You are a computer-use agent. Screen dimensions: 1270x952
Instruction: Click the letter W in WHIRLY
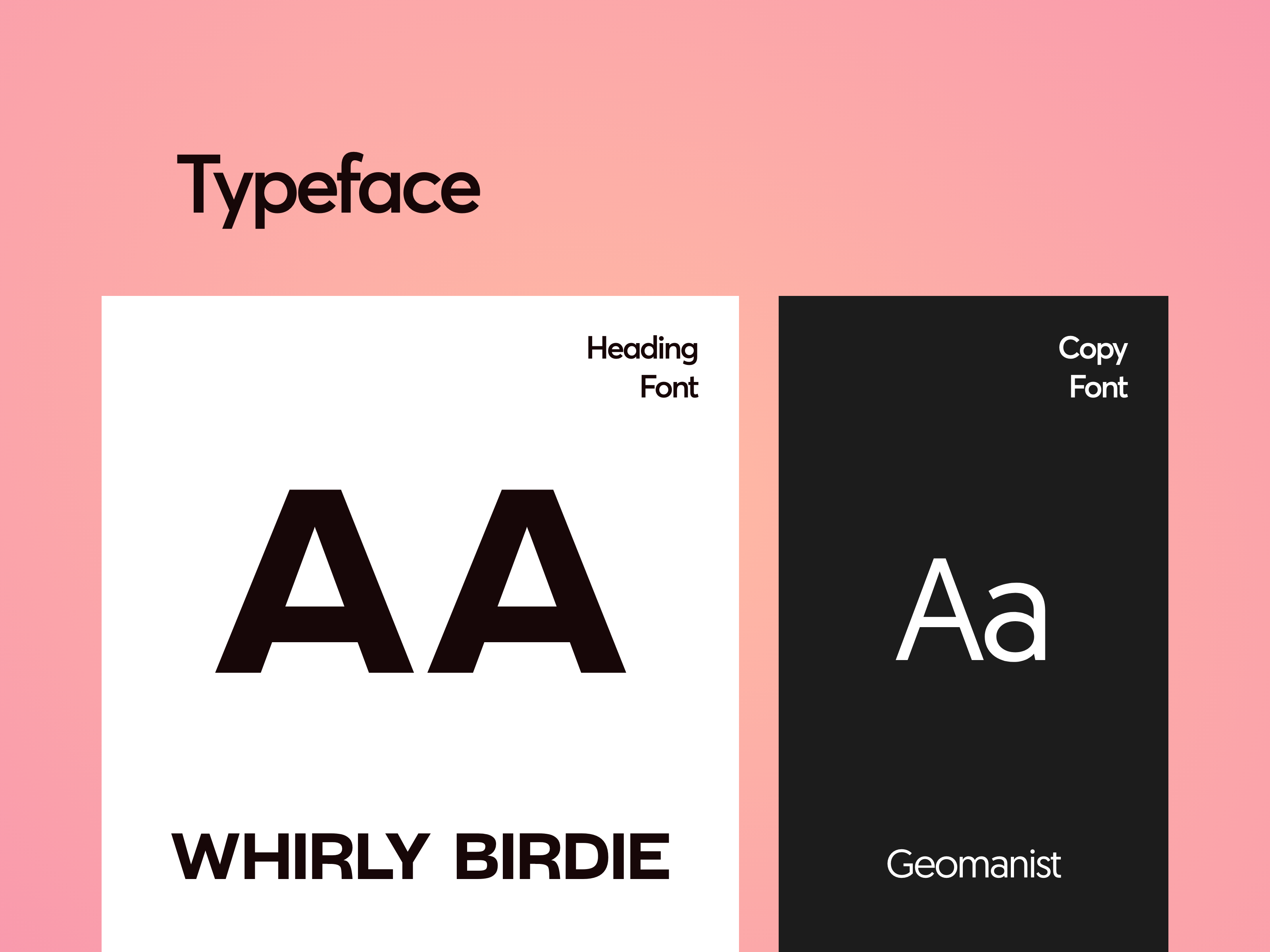[205, 857]
